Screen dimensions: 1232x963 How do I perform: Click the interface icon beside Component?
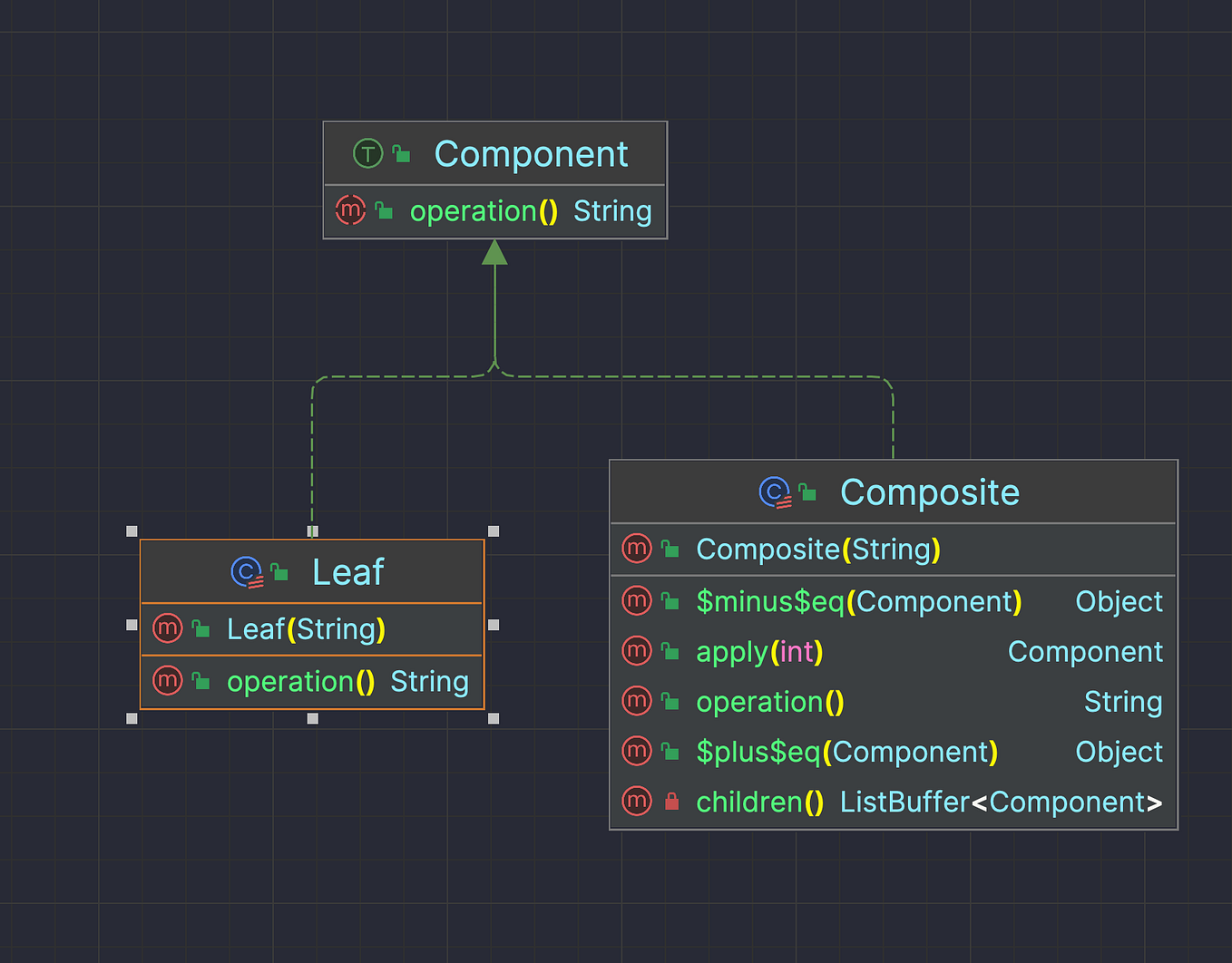[367, 153]
